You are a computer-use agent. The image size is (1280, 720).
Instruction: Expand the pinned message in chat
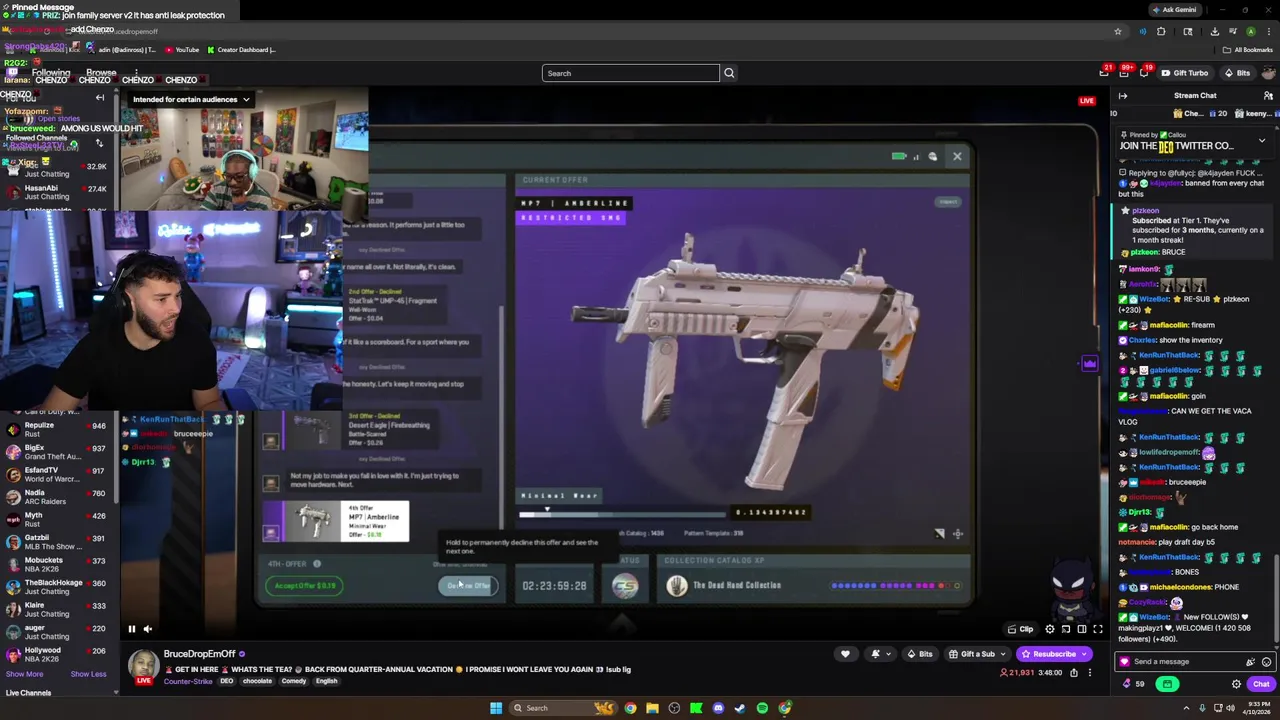coord(1262,141)
